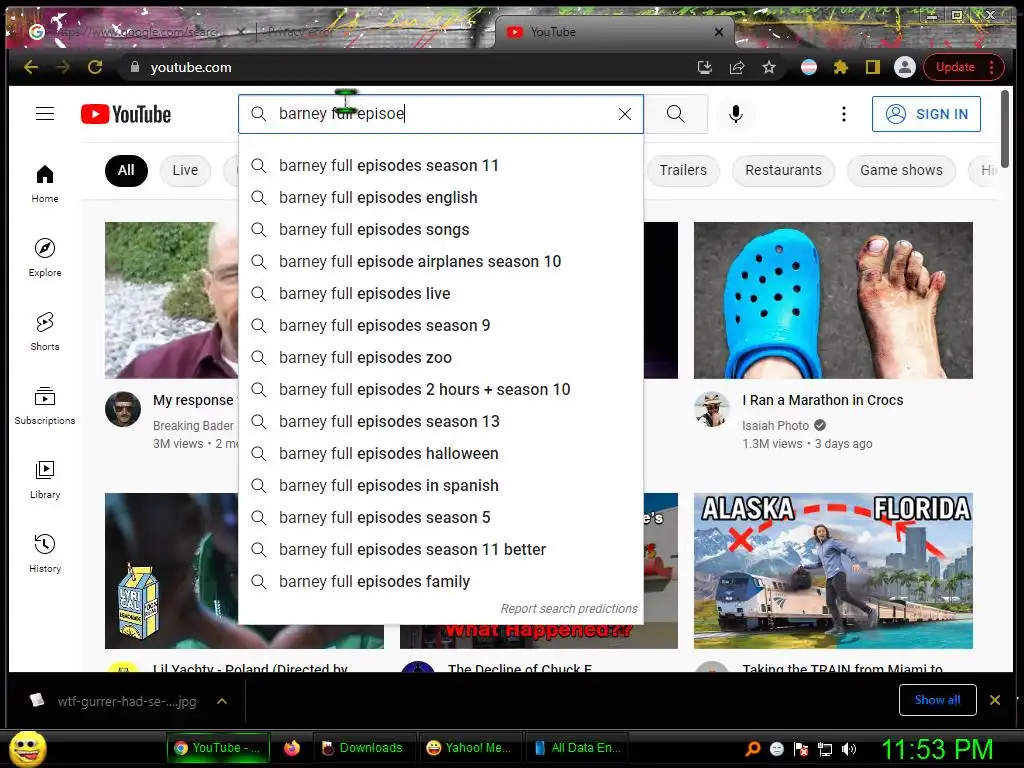
Task: Click the share page icon in address bar
Action: (x=737, y=67)
